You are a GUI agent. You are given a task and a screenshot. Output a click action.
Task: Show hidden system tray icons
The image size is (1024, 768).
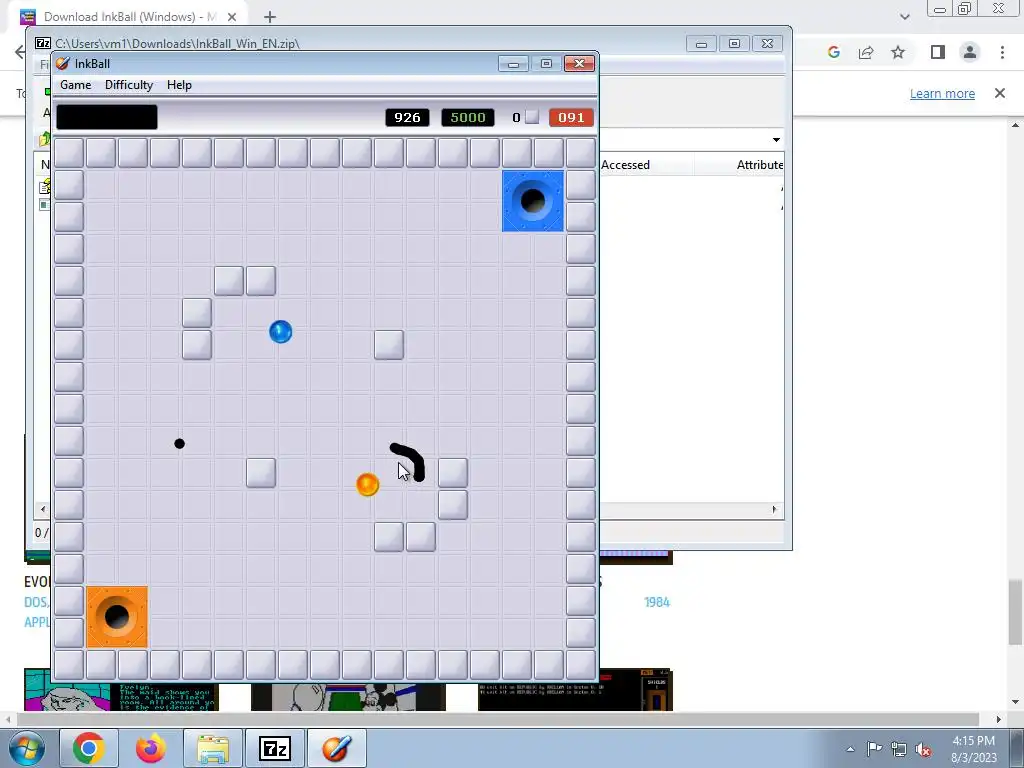(x=850, y=749)
